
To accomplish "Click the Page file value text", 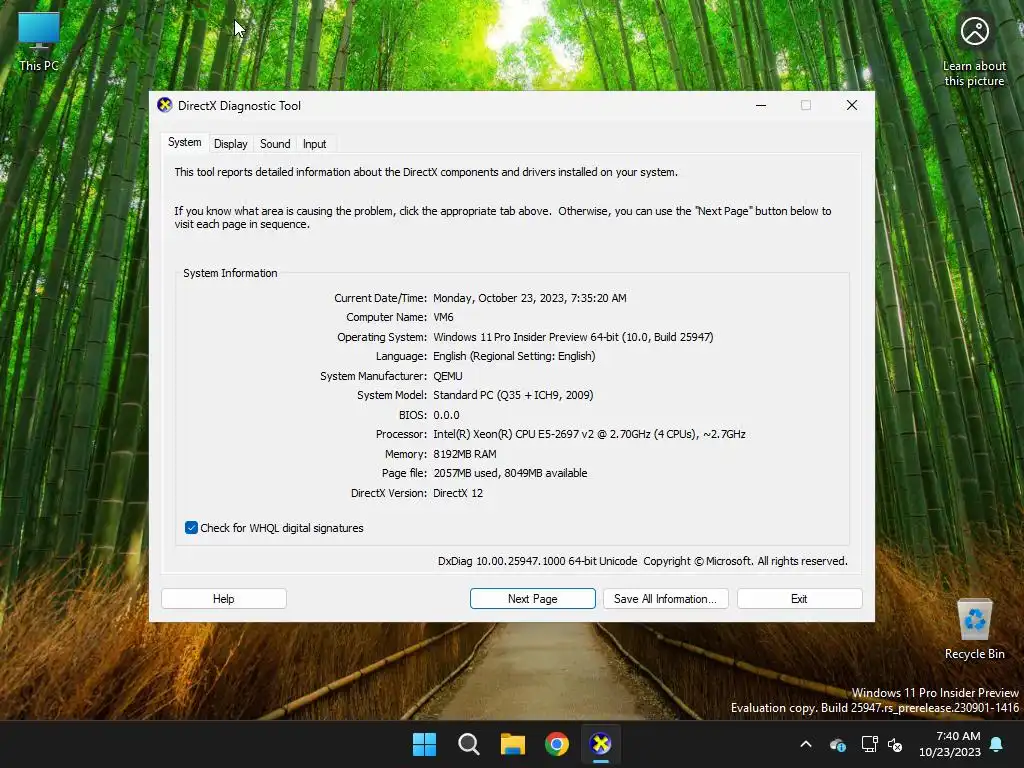I will [x=510, y=473].
